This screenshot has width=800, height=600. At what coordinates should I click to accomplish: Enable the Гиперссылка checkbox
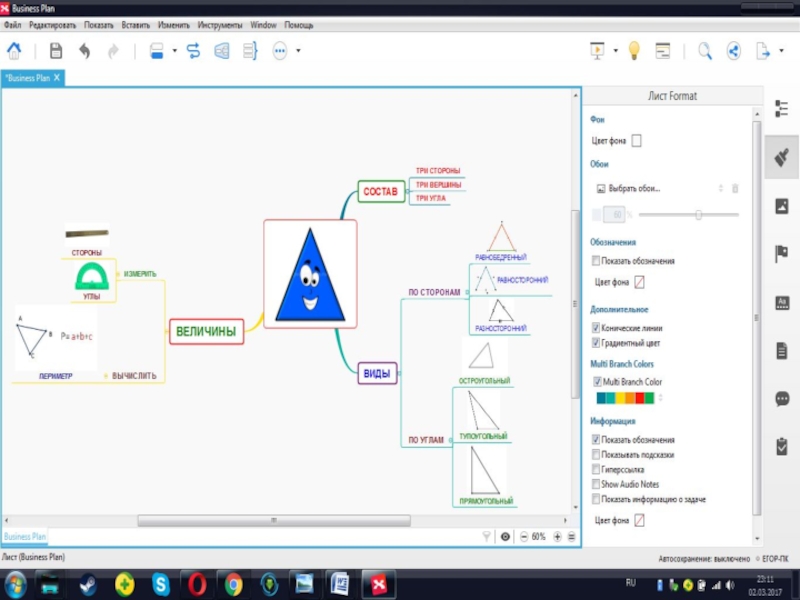tap(596, 469)
